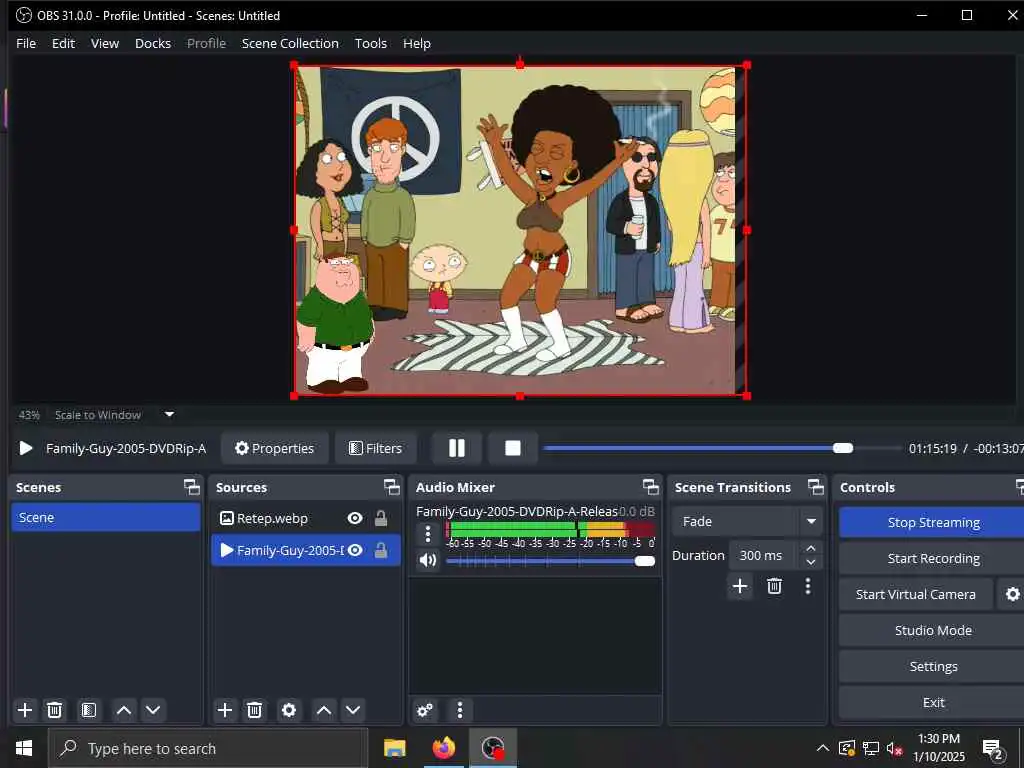This screenshot has height=768, width=1024.
Task: Open OBS Settings
Action: point(933,666)
